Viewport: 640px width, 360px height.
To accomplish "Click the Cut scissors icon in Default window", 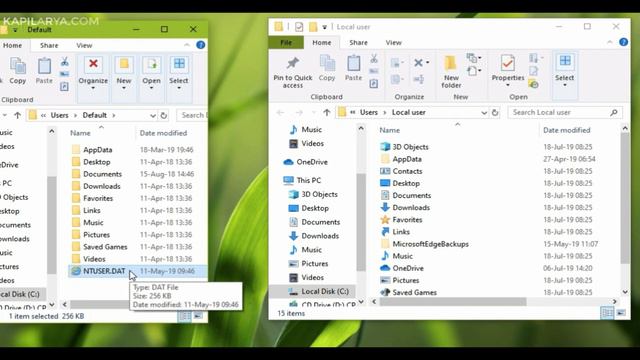I will point(64,62).
